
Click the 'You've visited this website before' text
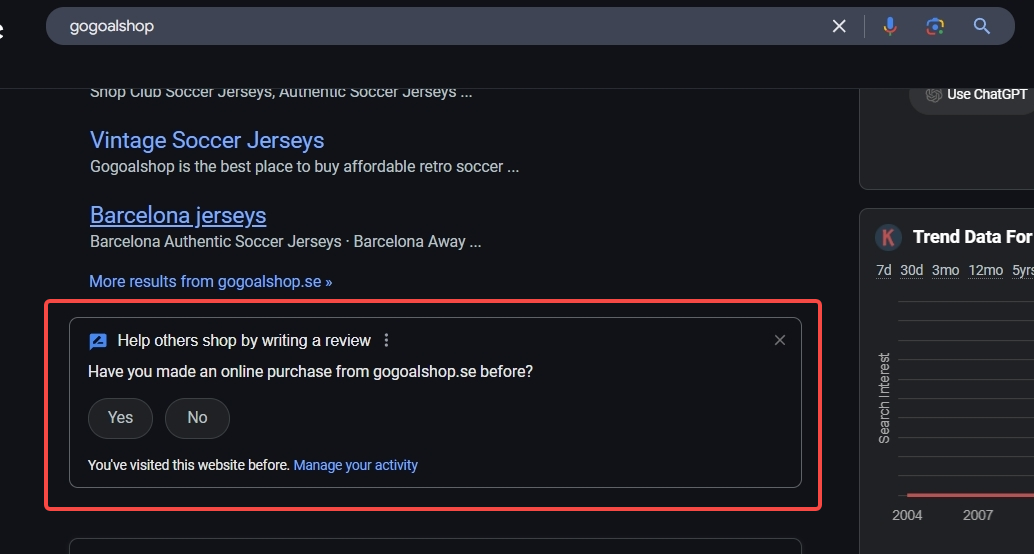point(189,465)
